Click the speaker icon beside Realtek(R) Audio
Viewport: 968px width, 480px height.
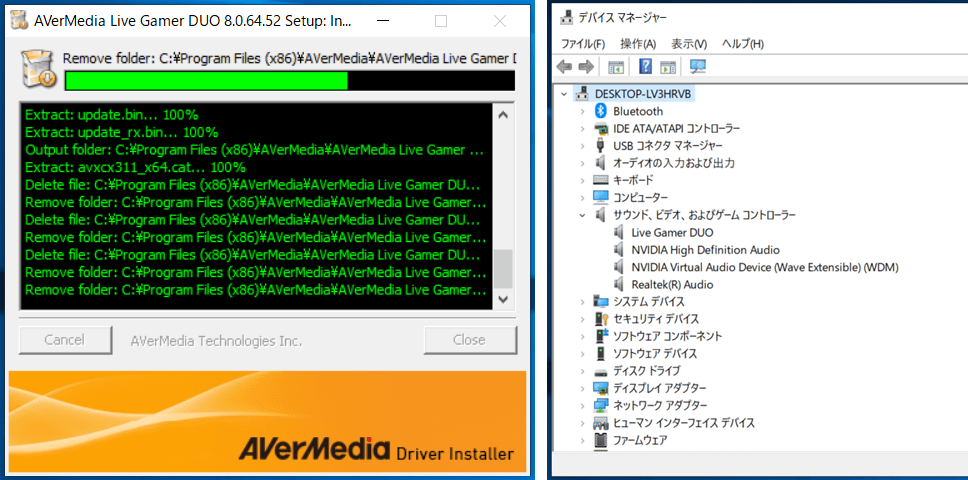coord(619,284)
